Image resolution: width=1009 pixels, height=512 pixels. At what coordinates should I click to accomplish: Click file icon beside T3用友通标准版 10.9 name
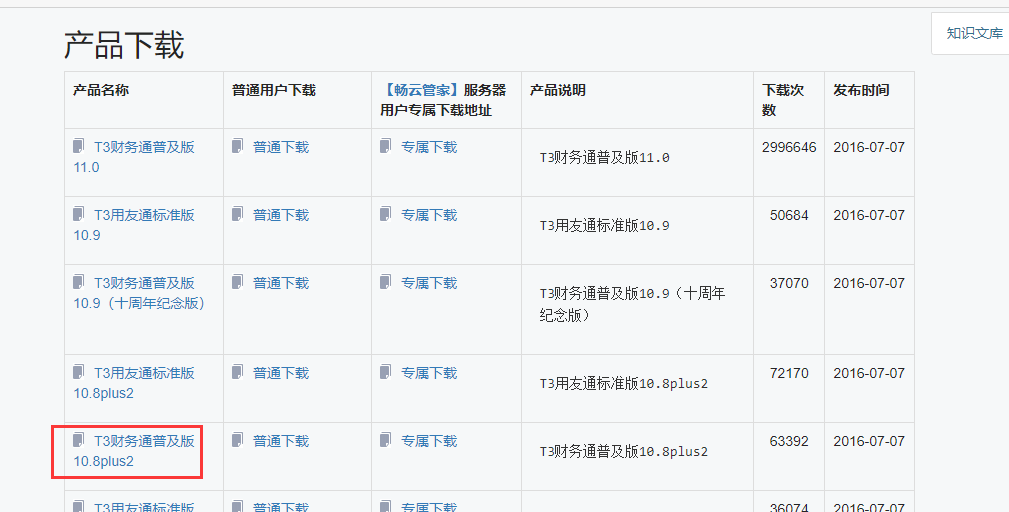tap(79, 214)
